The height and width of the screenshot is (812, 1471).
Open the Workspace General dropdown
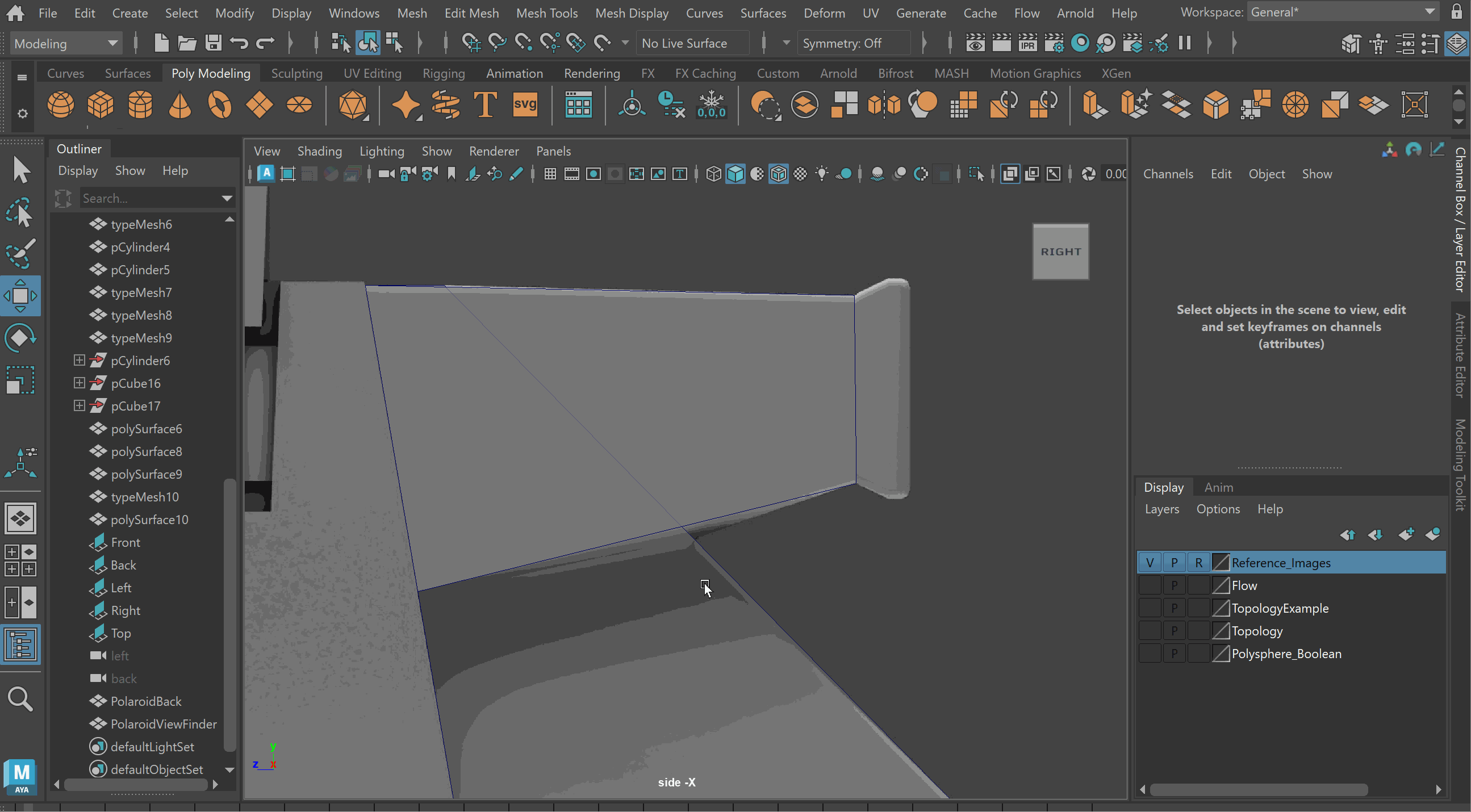[x=1342, y=12]
